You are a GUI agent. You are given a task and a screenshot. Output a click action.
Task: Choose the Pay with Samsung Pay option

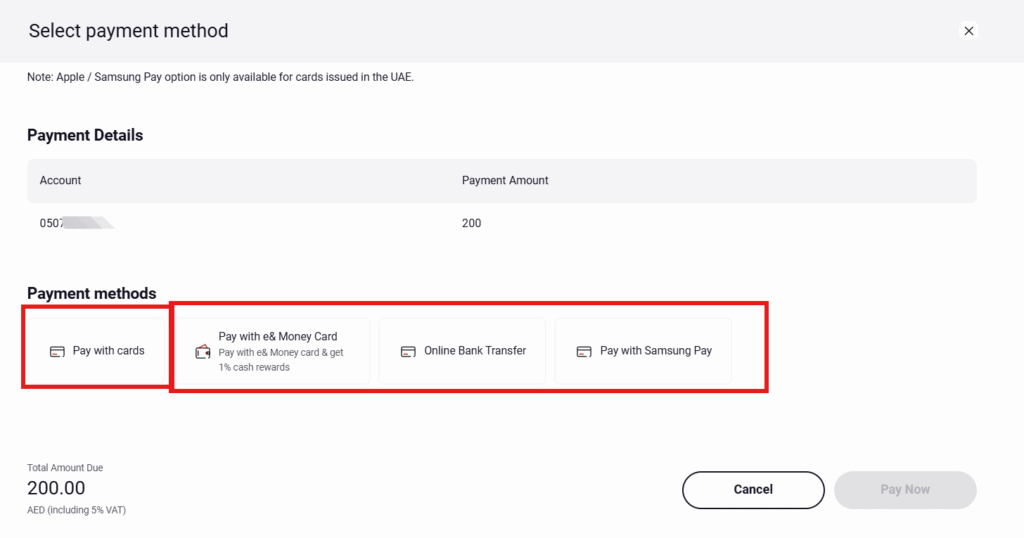click(643, 351)
